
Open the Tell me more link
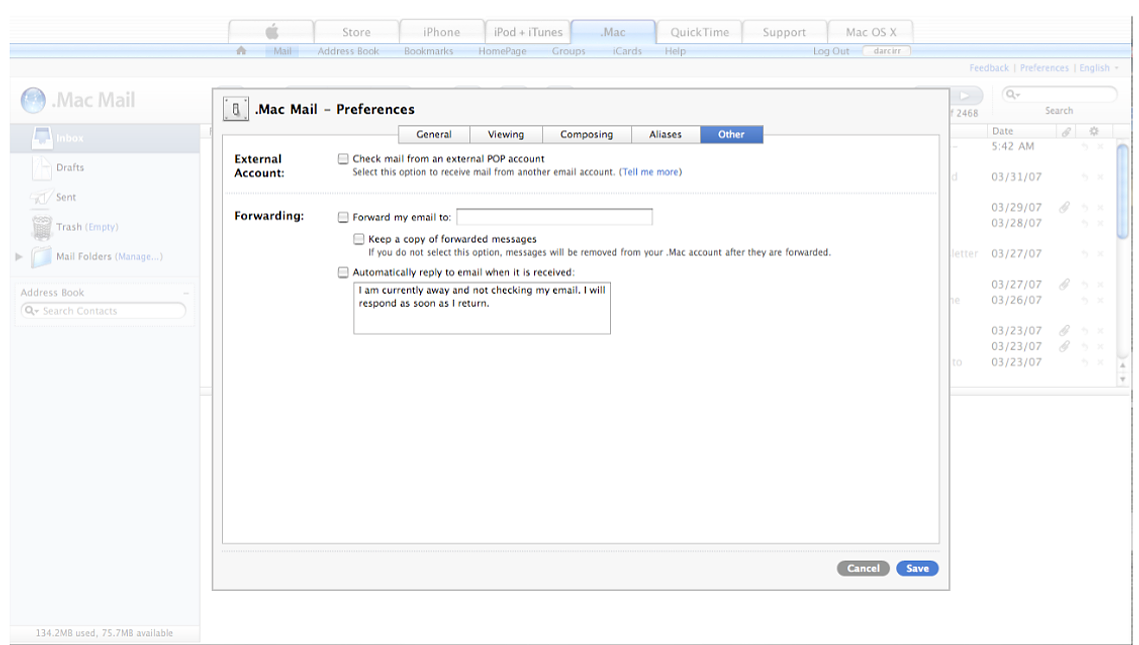[x=651, y=172]
